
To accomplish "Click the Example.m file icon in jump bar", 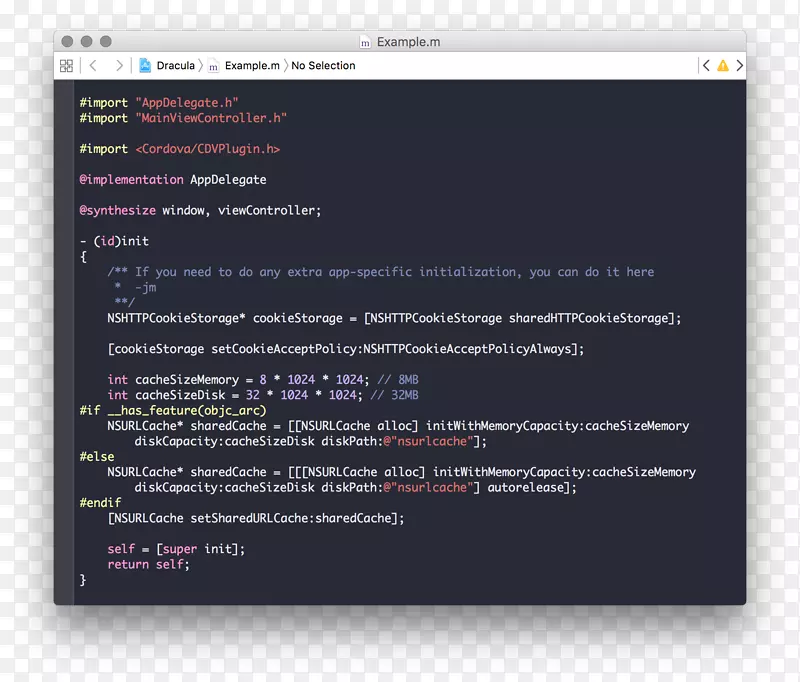I will 213,66.
